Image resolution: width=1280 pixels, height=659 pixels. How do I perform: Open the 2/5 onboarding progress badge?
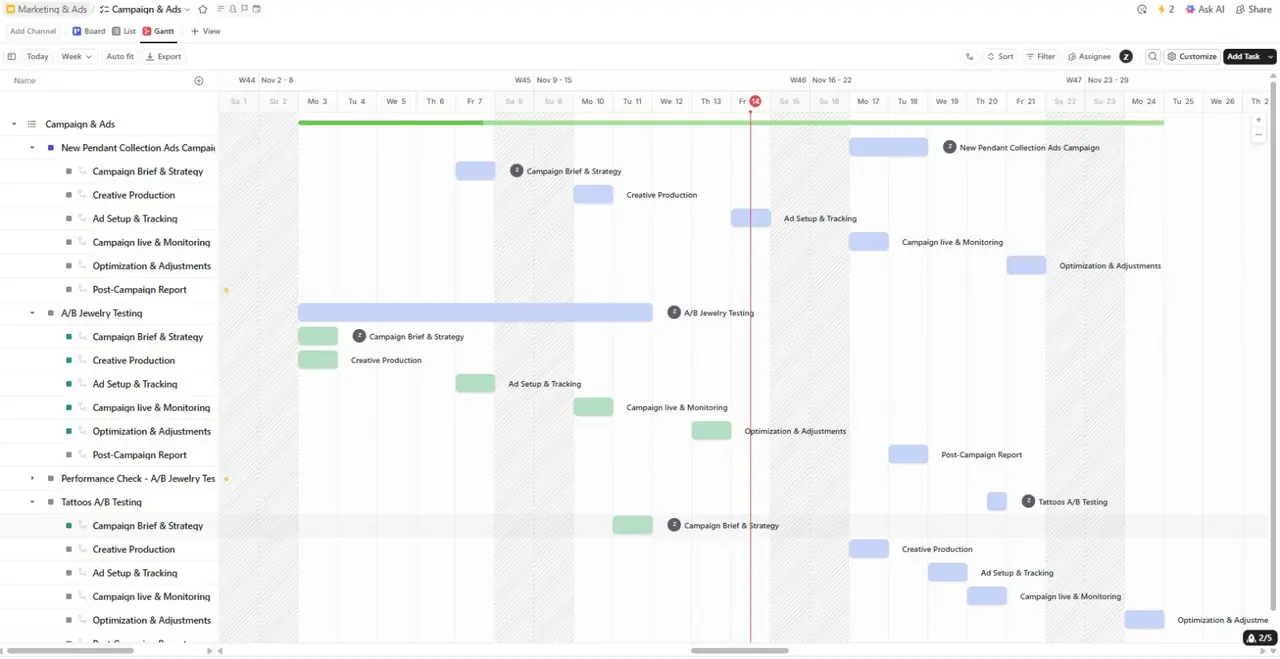1260,638
